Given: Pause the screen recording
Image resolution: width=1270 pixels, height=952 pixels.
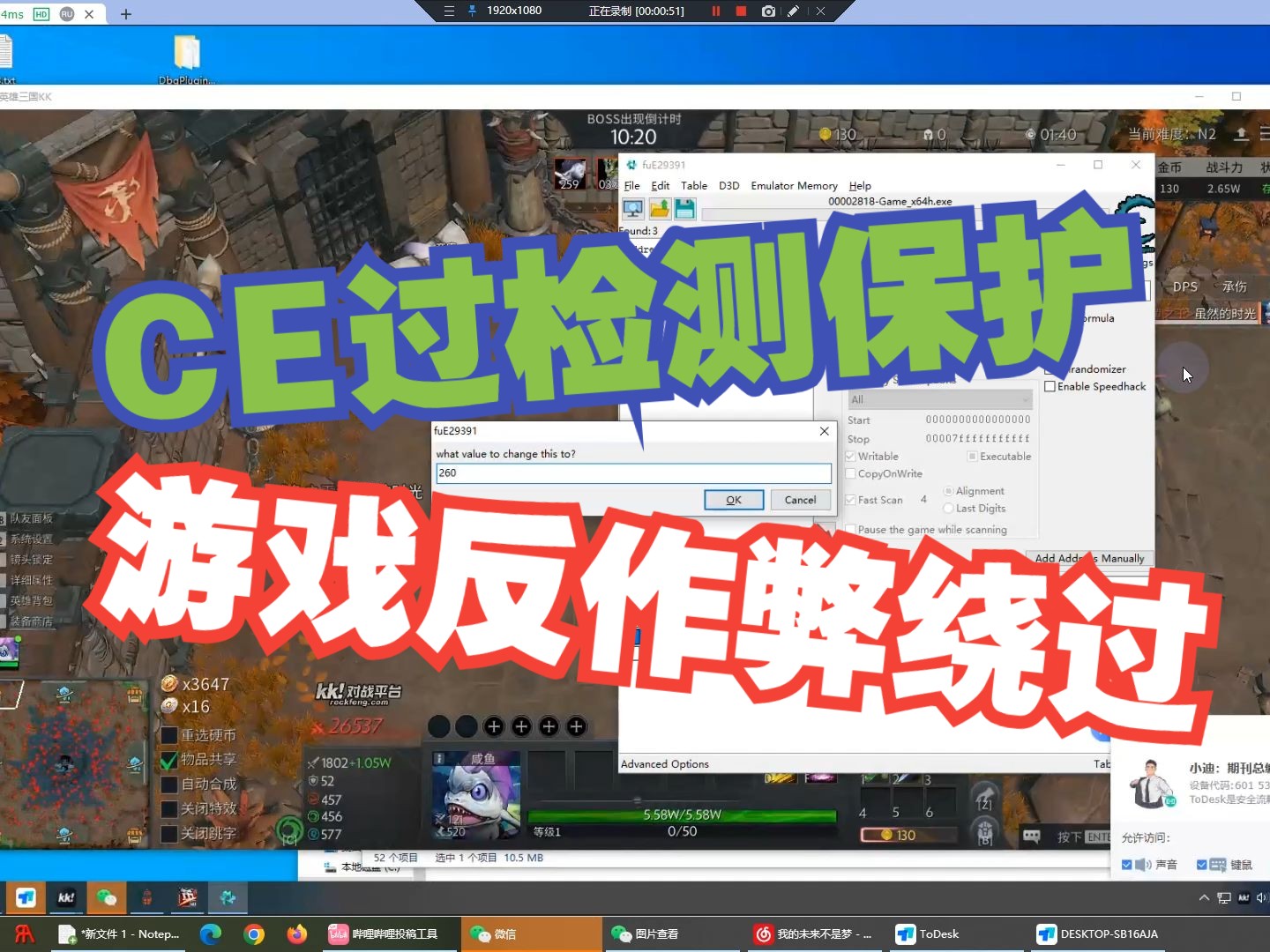Looking at the screenshot, I should point(716,11).
